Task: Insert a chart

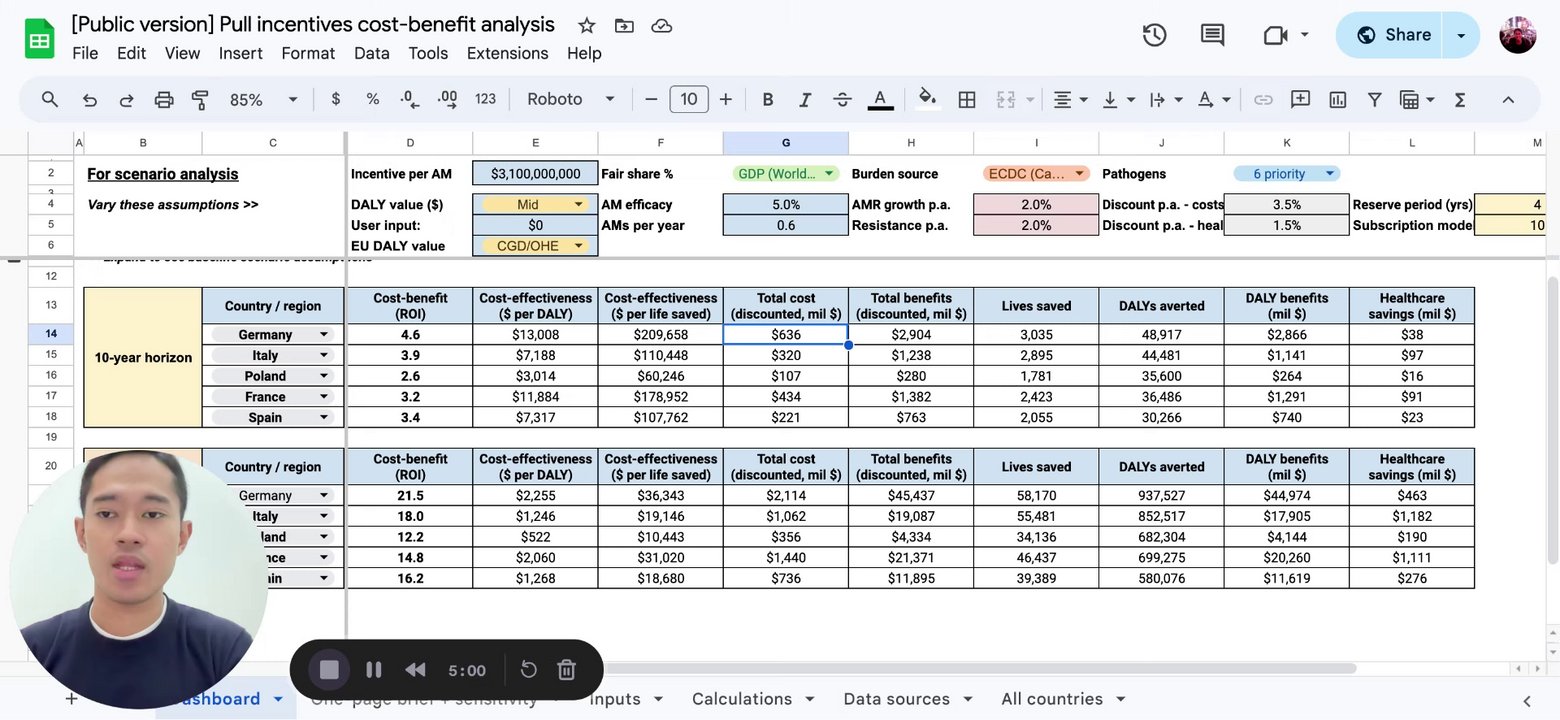Action: click(1337, 99)
